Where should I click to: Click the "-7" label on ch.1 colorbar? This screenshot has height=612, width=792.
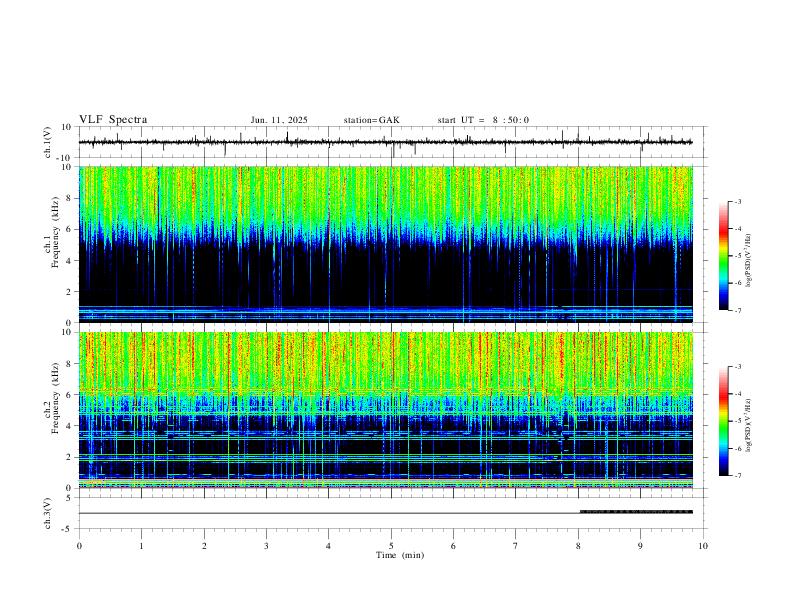pos(737,310)
